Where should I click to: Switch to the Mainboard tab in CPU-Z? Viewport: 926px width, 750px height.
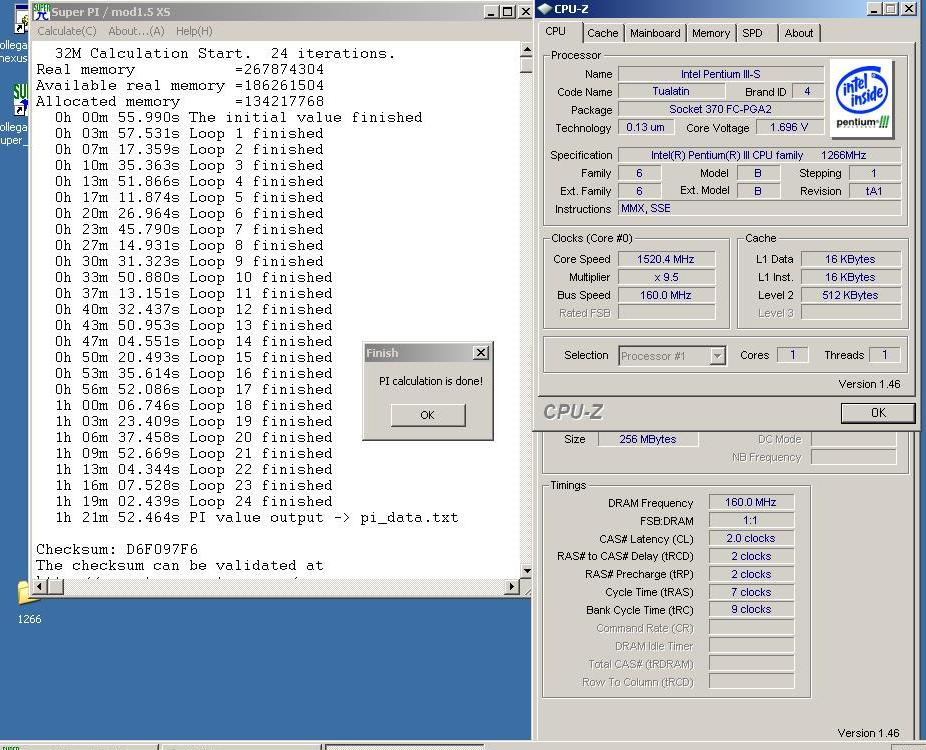point(655,33)
